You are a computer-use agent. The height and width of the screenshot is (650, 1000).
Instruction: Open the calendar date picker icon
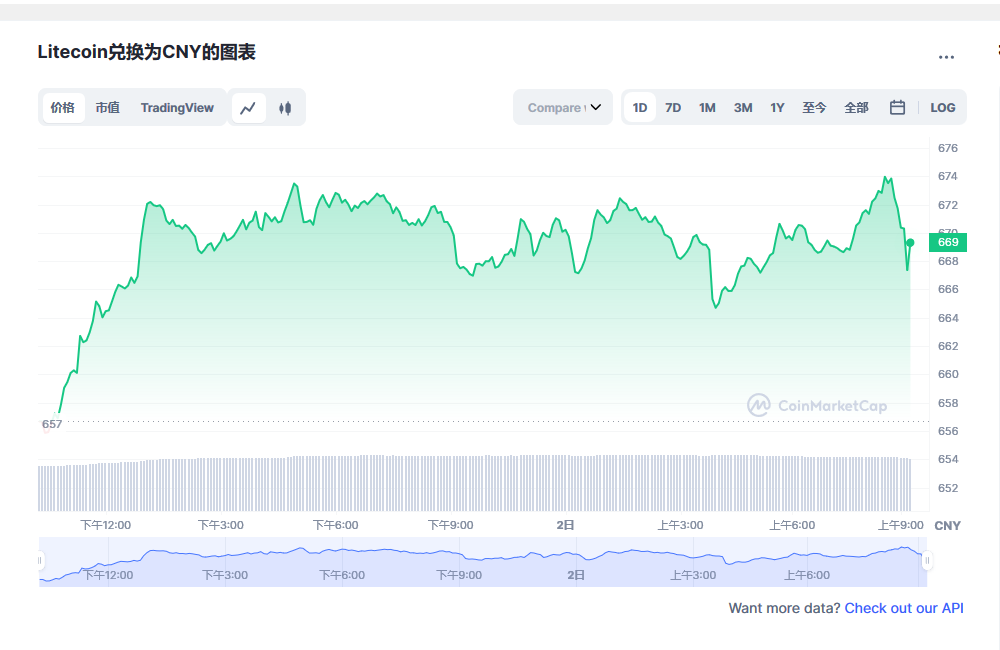pos(897,107)
